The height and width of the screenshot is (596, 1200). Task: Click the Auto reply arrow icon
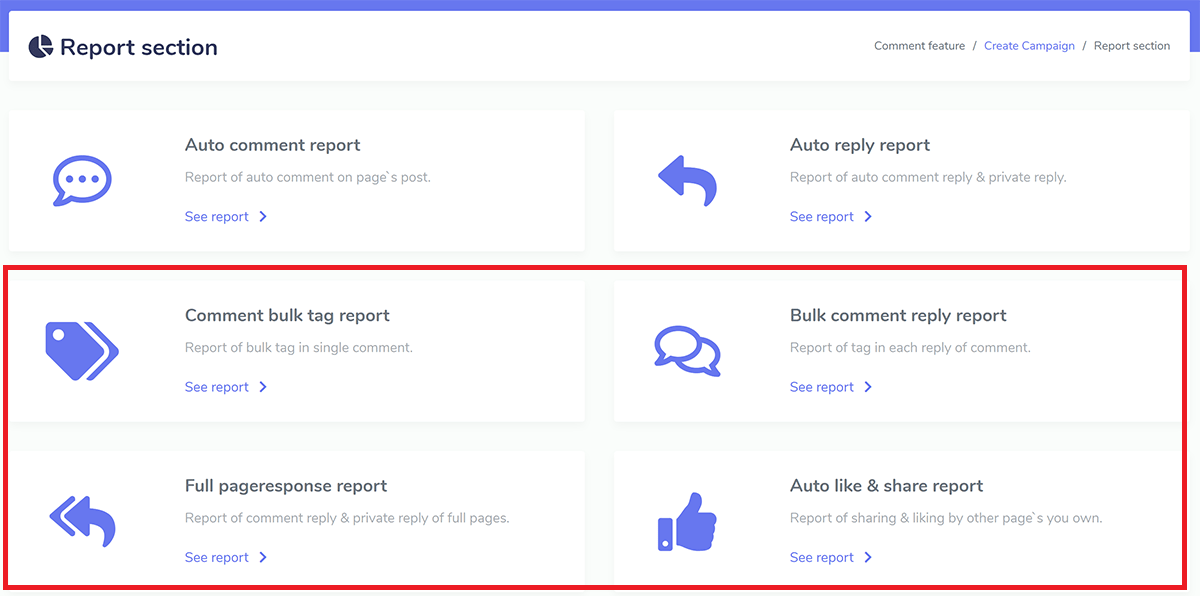pos(687,181)
